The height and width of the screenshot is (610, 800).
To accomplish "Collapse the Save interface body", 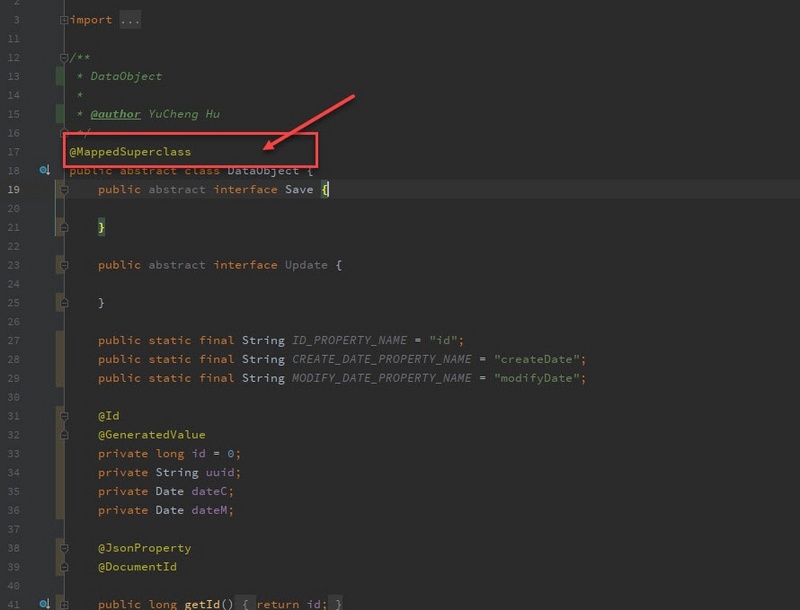I will (x=64, y=190).
